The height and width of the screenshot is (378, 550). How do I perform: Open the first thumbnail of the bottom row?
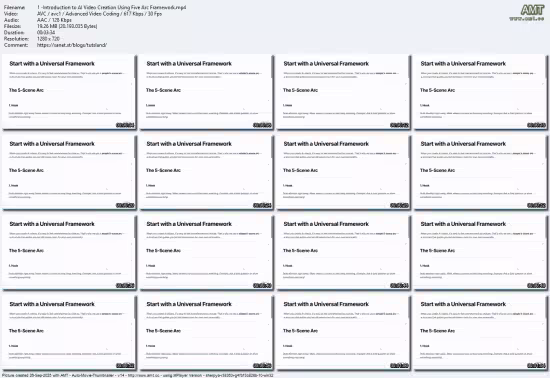click(x=69, y=332)
